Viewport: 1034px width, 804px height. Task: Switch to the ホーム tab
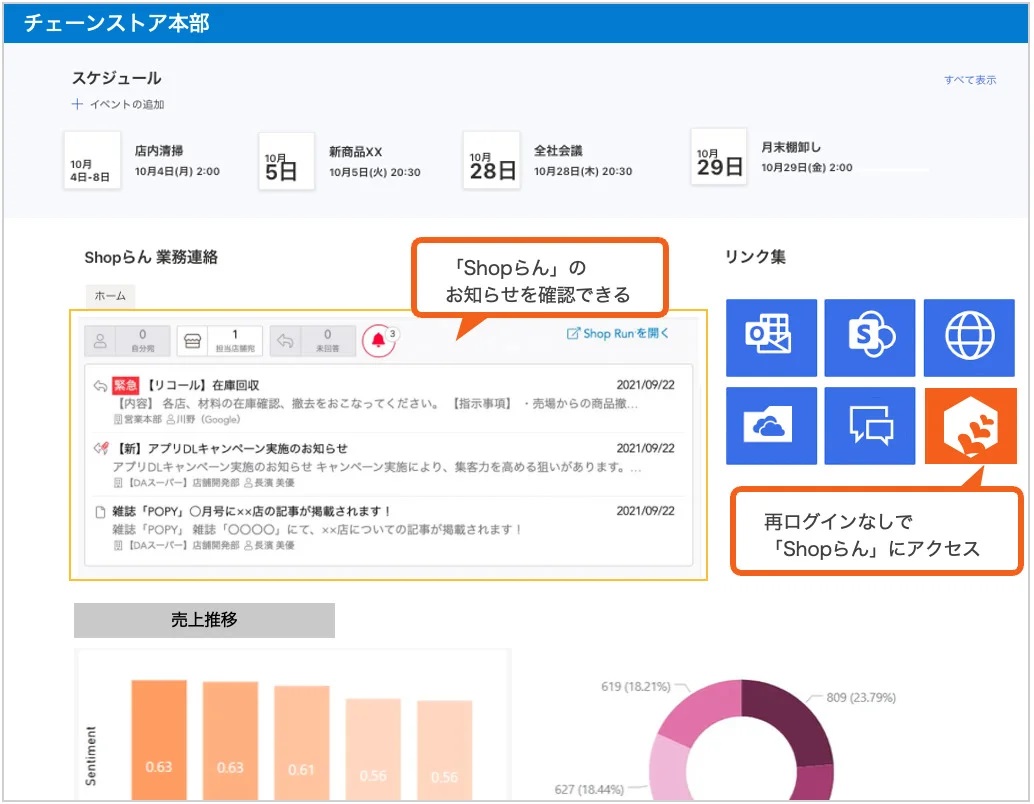(x=110, y=296)
